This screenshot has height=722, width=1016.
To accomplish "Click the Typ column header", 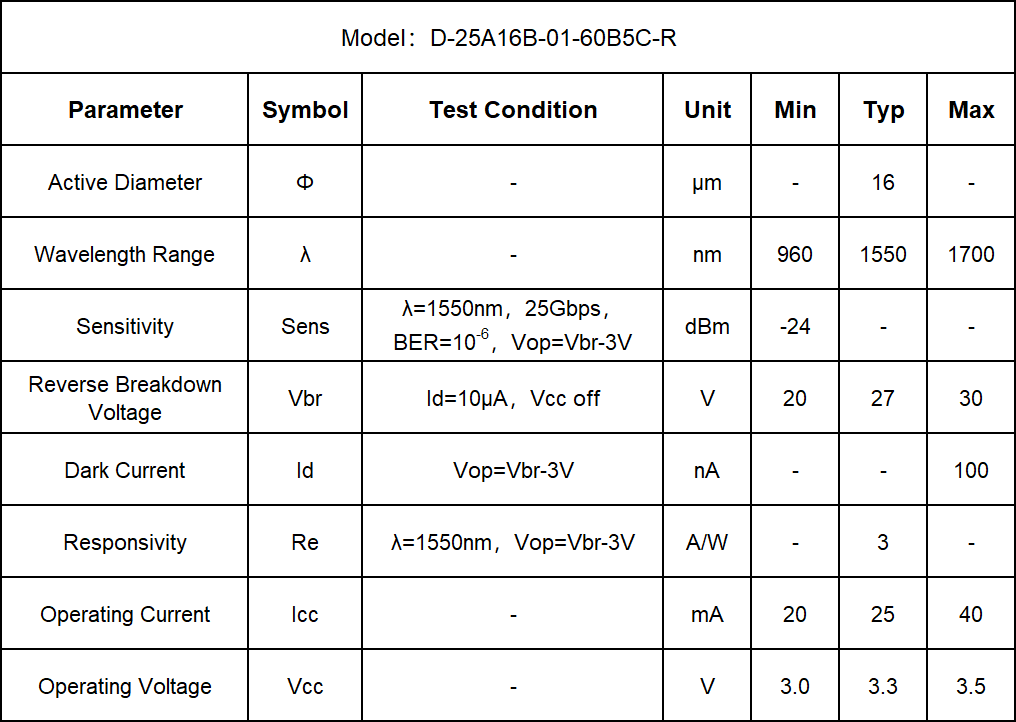I will click(883, 110).
